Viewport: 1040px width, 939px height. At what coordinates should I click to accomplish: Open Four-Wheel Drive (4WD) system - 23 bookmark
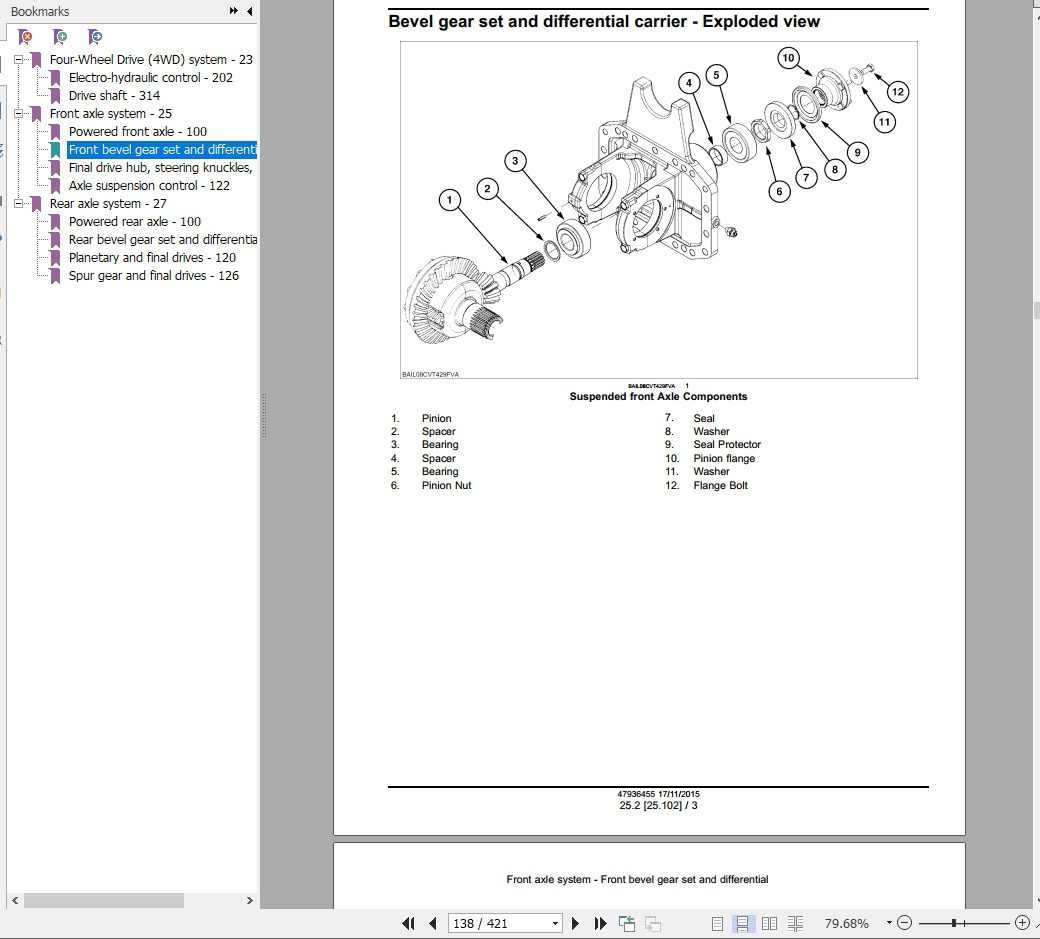coord(151,59)
